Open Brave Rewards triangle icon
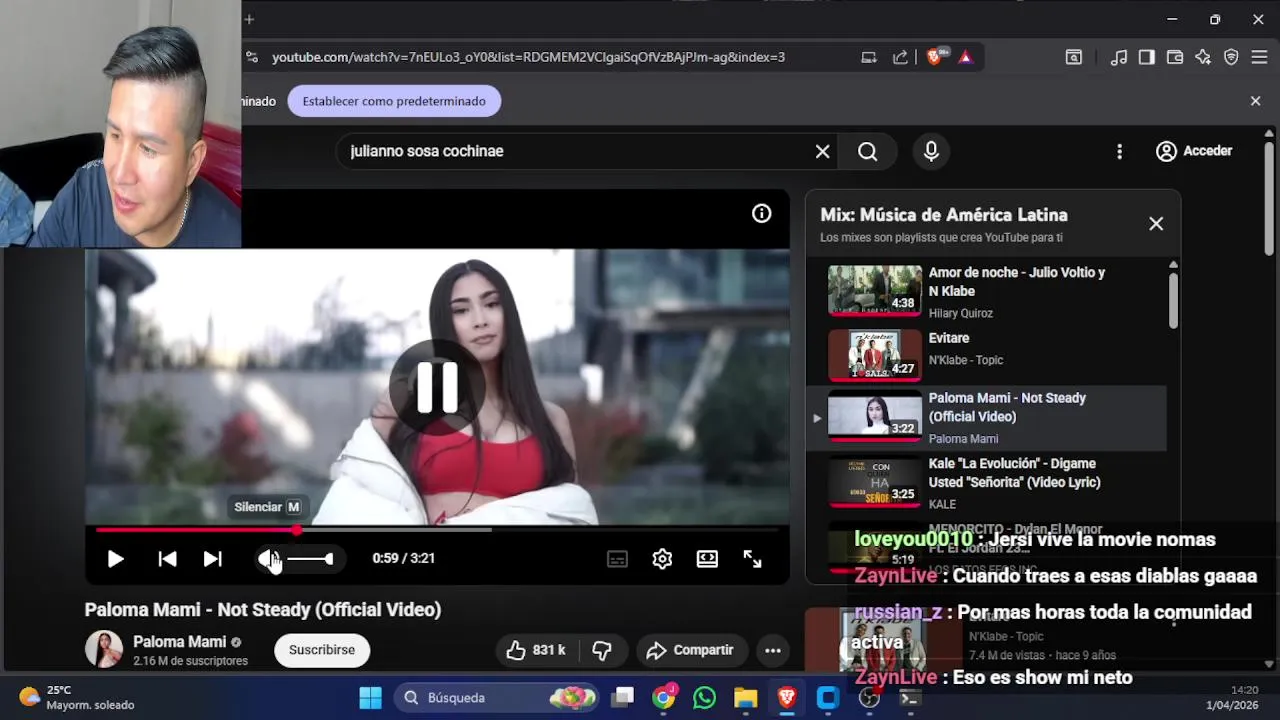This screenshot has height=720, width=1280. (x=965, y=57)
